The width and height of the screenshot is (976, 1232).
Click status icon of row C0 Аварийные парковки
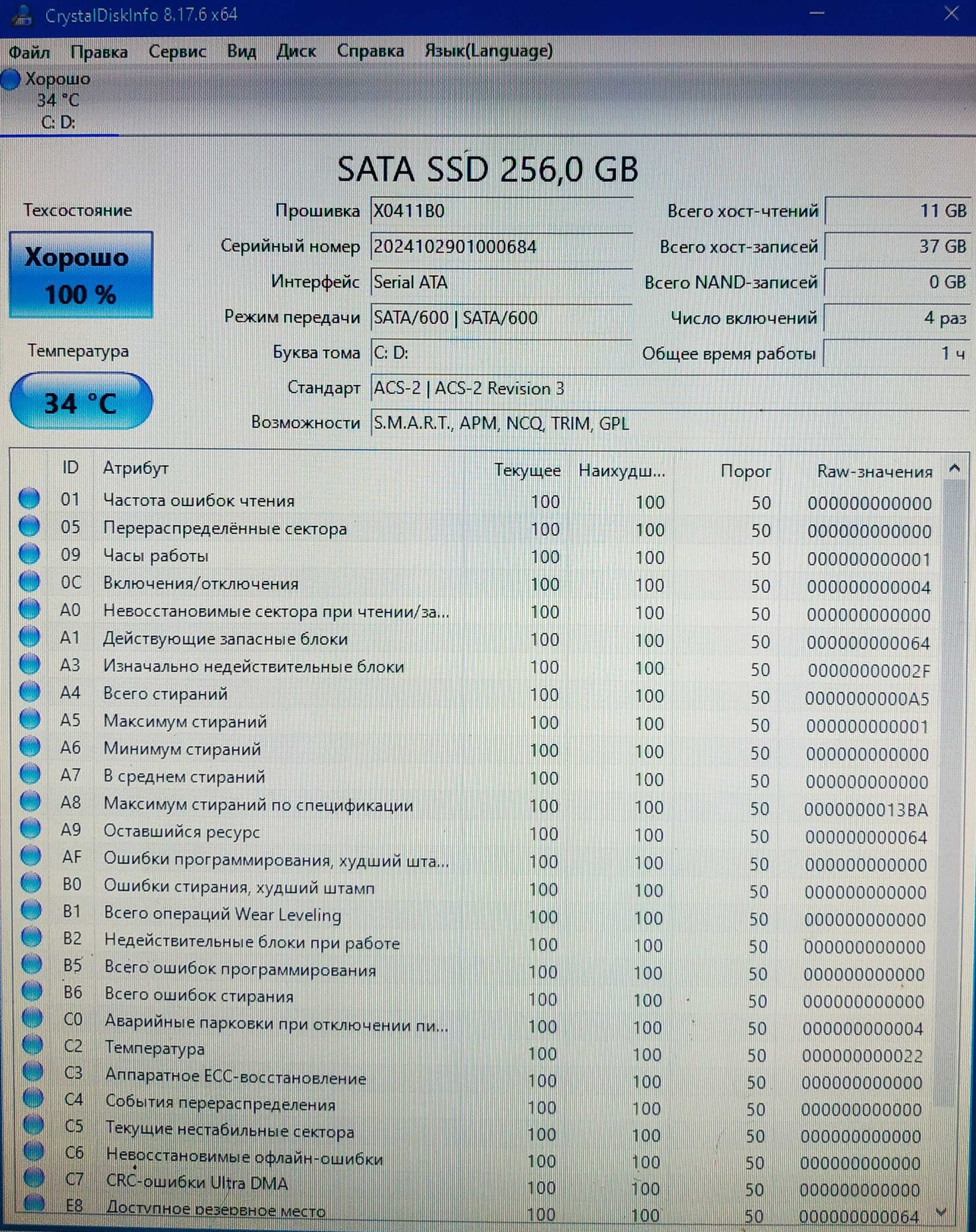[32, 1018]
